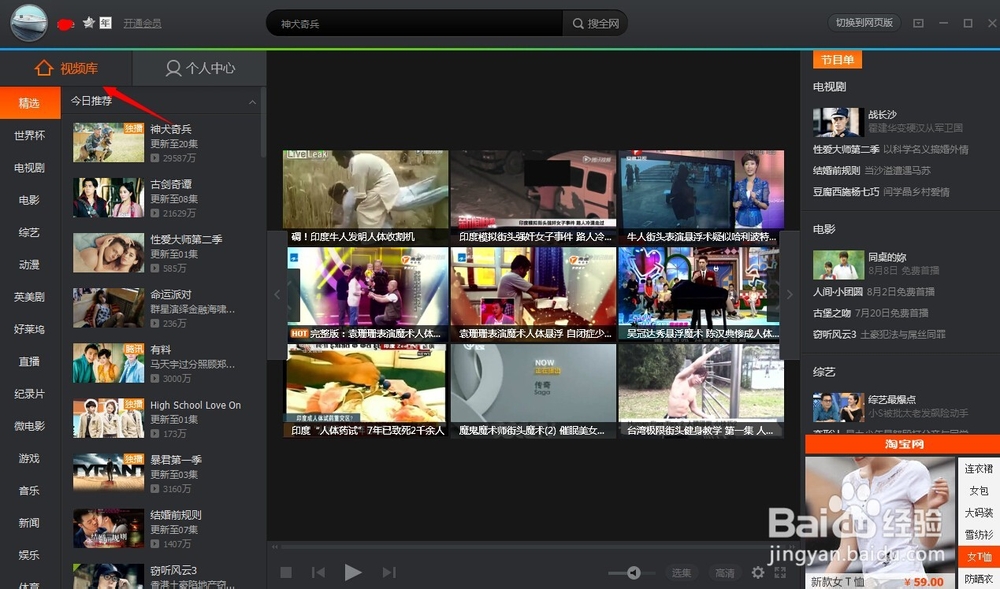Click the previous track button
This screenshot has width=1000, height=589.
click(318, 572)
